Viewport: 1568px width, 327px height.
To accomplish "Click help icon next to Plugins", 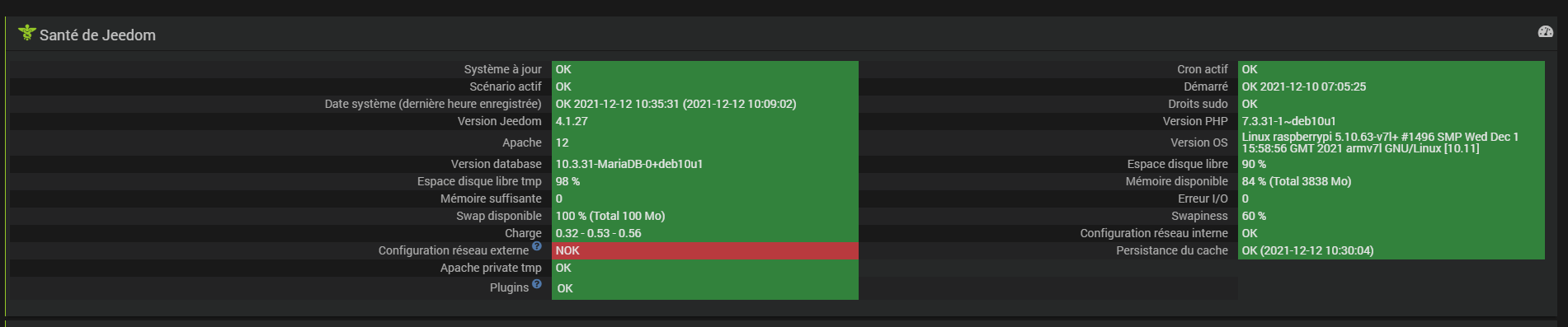I will (x=537, y=284).
